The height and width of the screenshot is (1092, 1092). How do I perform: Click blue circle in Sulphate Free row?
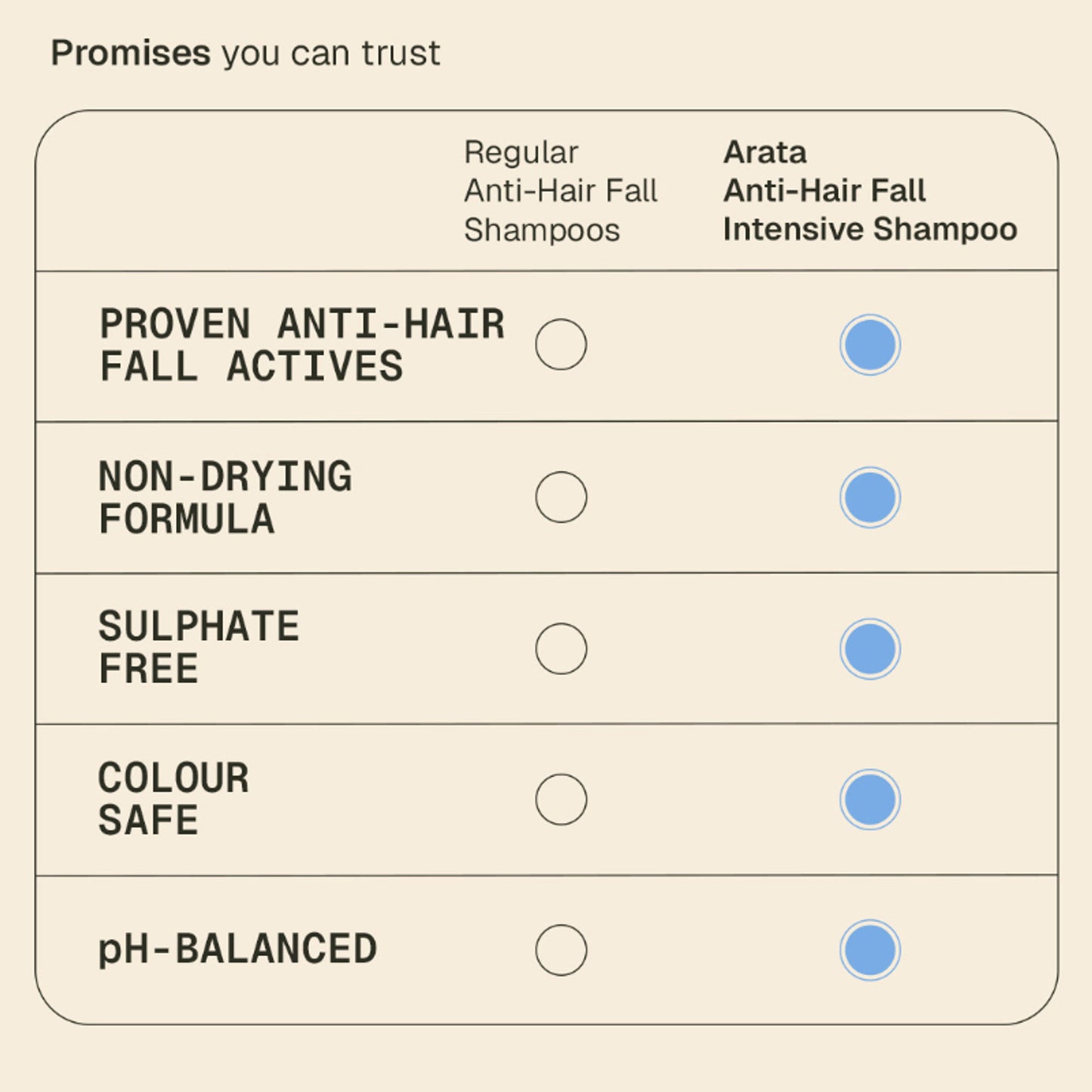click(870, 648)
